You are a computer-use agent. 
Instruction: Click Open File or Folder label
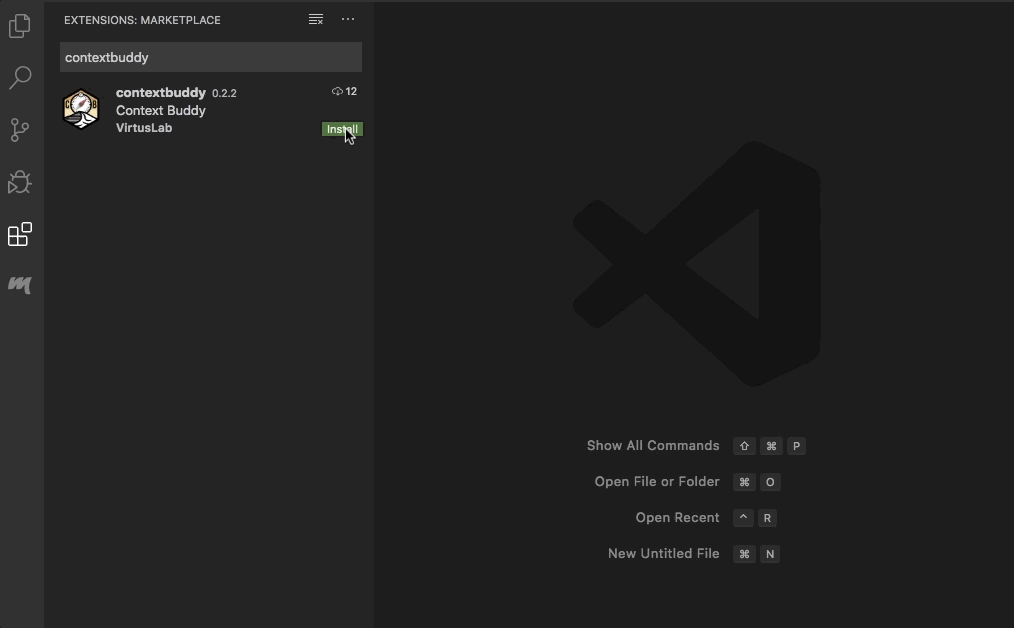coord(656,482)
